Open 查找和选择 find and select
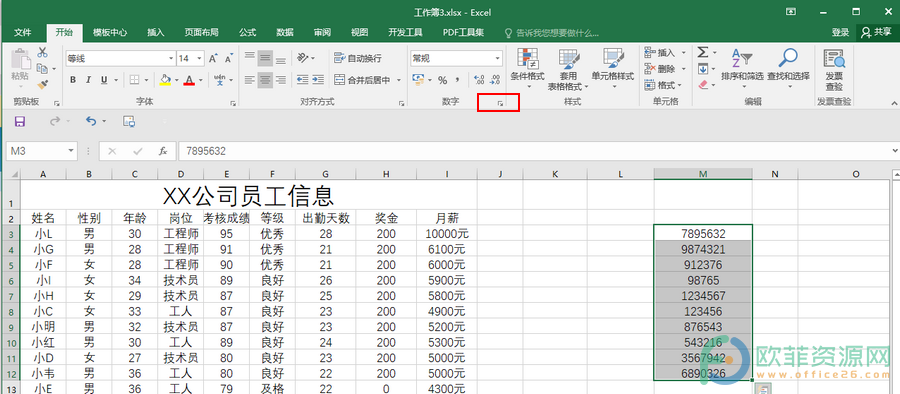 click(x=788, y=68)
